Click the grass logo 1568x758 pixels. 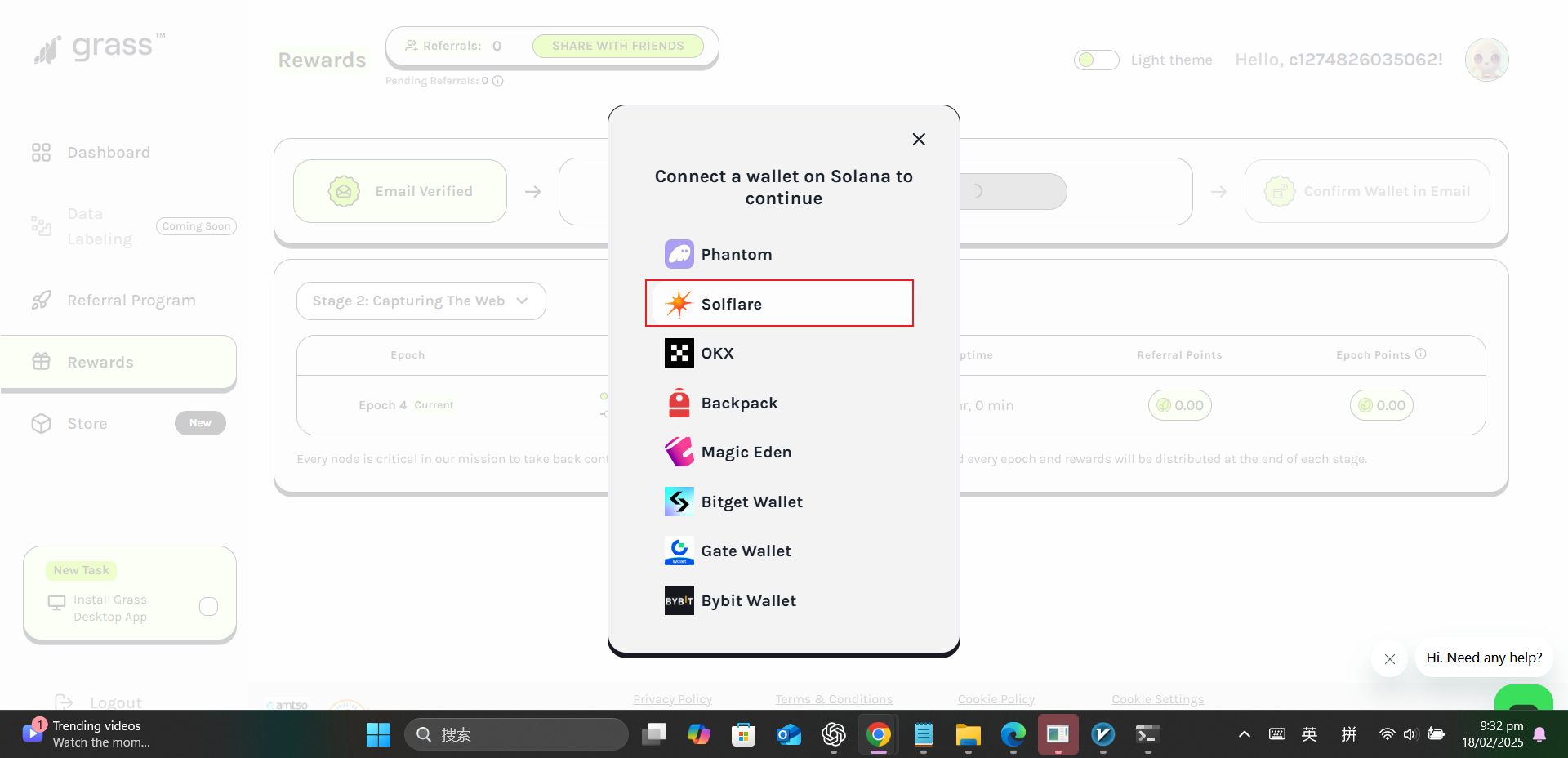tap(100, 48)
